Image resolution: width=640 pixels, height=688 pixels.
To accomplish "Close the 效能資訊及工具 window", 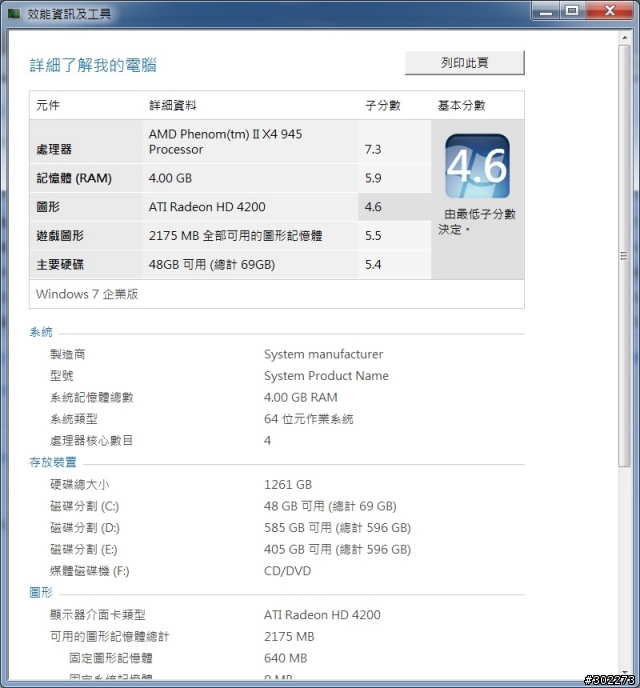I will click(x=610, y=11).
